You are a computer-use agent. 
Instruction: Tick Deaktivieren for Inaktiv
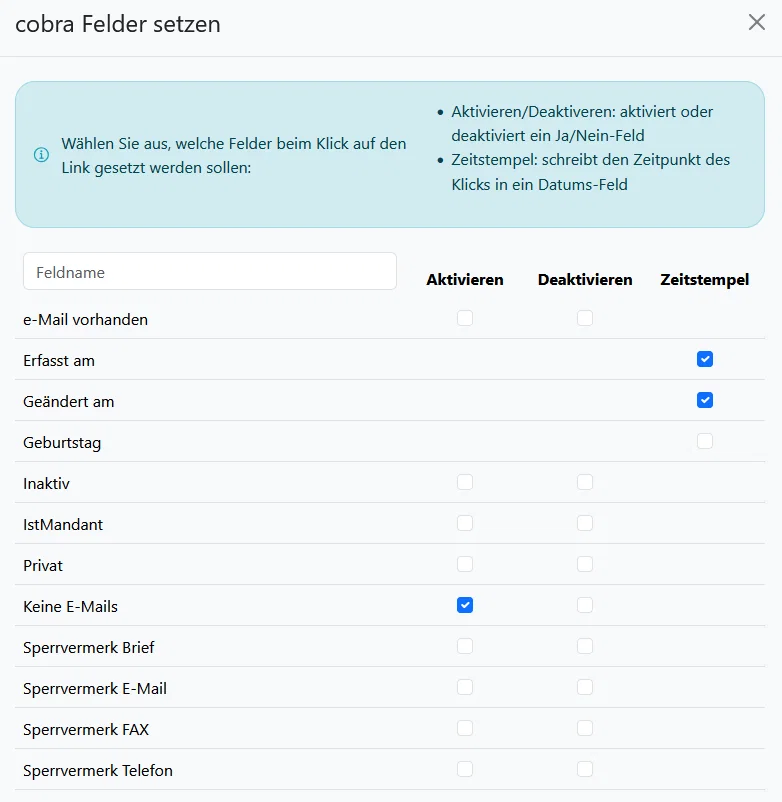(x=585, y=482)
